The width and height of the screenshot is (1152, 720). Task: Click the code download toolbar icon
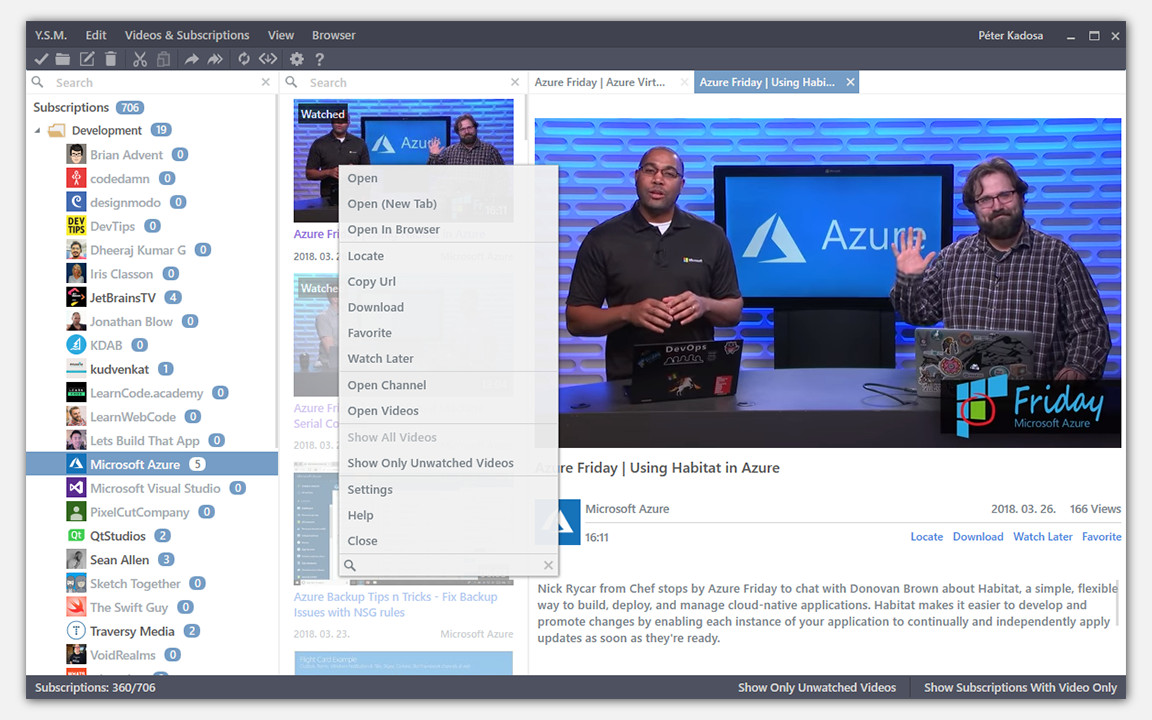pos(267,59)
